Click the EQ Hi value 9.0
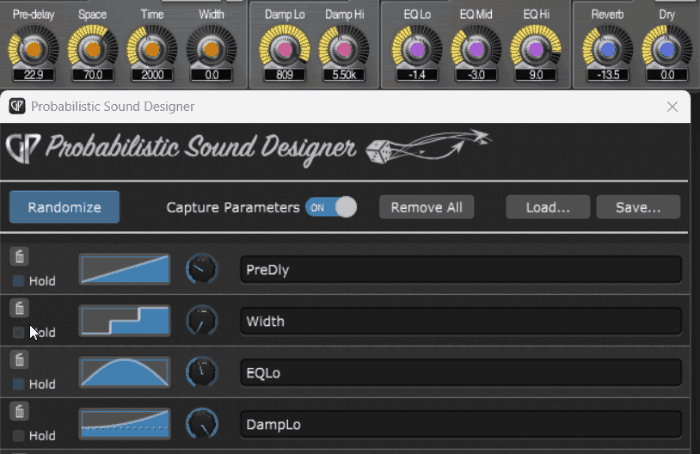The width and height of the screenshot is (700, 454). point(536,75)
